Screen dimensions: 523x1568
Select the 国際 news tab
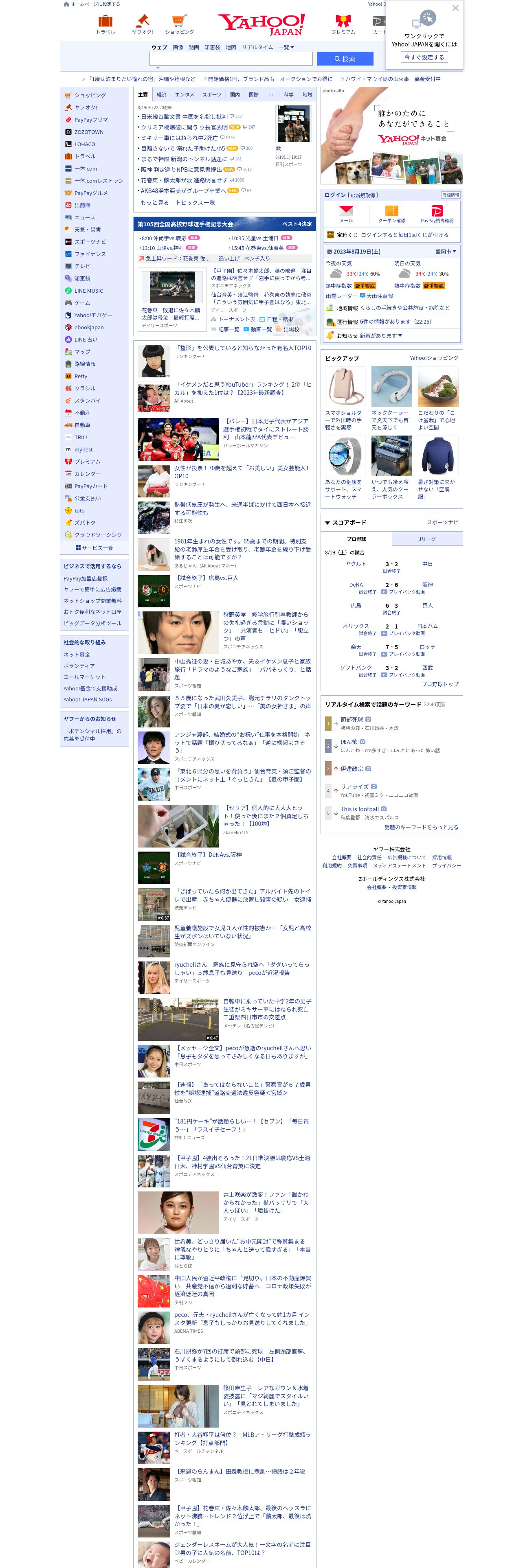pos(253,95)
